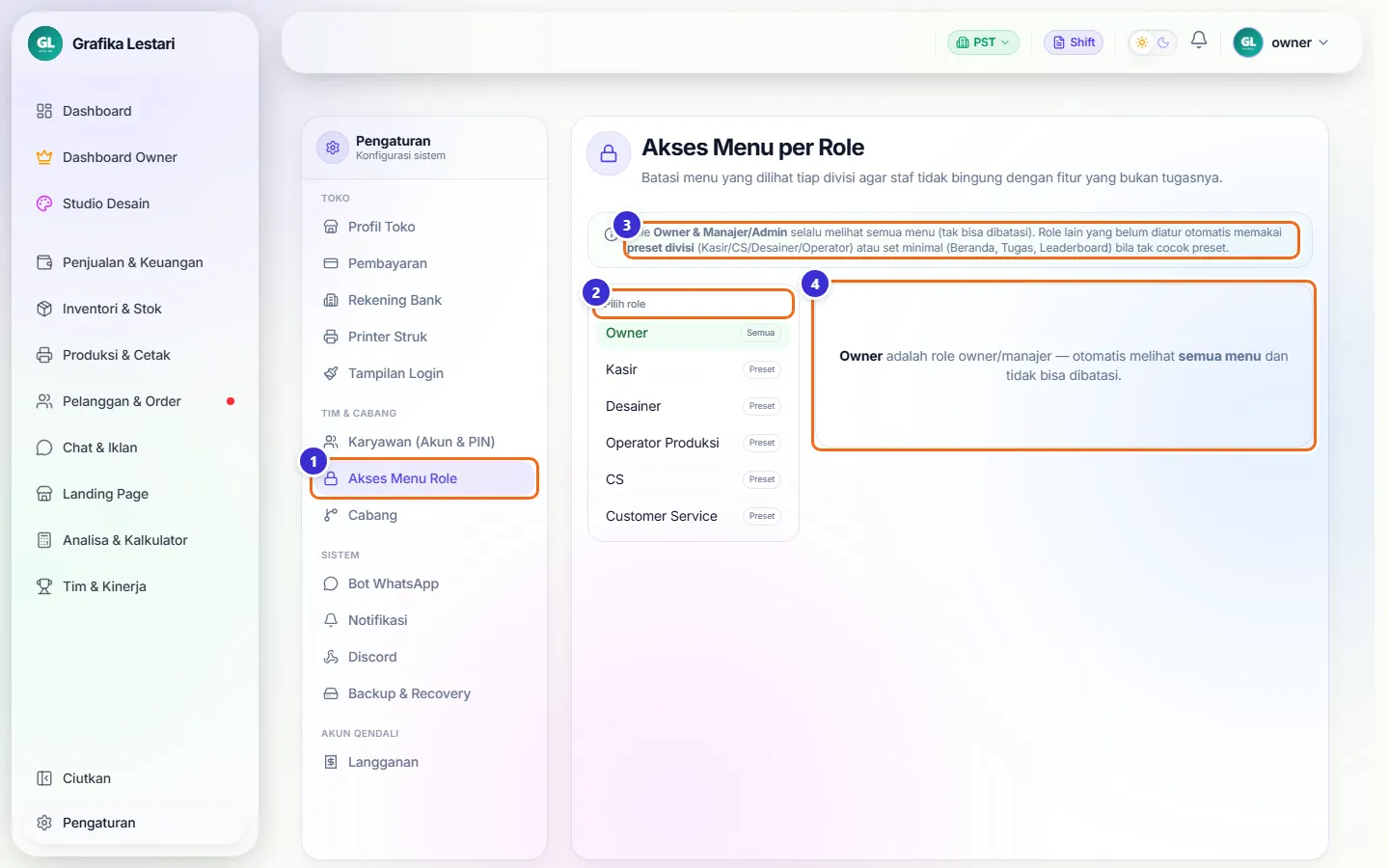Open the owner account menu
The width and height of the screenshot is (1389, 868).
point(1282,42)
